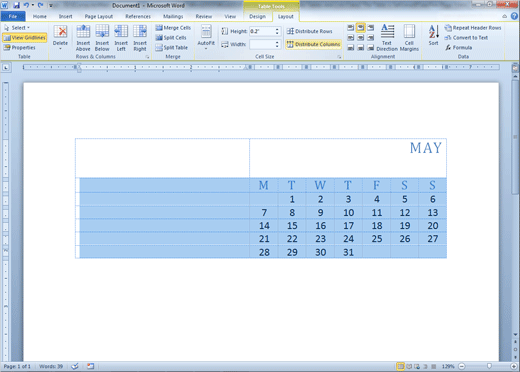The height and width of the screenshot is (372, 520).
Task: Click the column Width input field
Action: click(262, 44)
